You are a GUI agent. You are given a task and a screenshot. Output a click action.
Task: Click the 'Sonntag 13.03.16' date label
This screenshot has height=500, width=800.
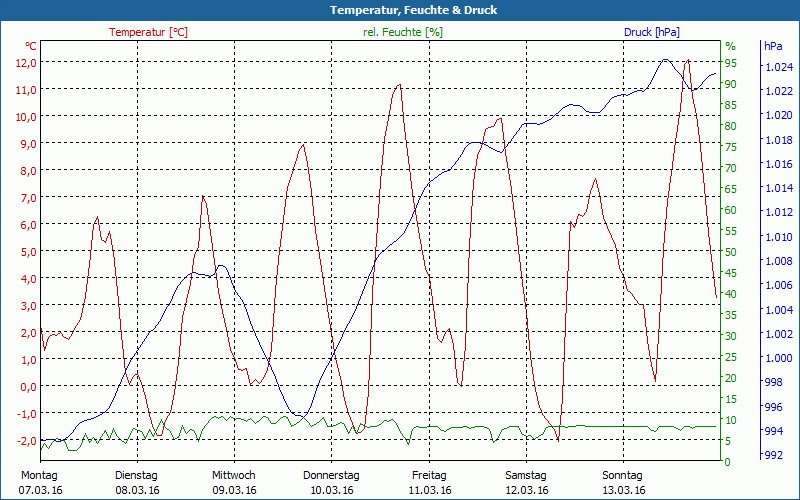(x=624, y=482)
